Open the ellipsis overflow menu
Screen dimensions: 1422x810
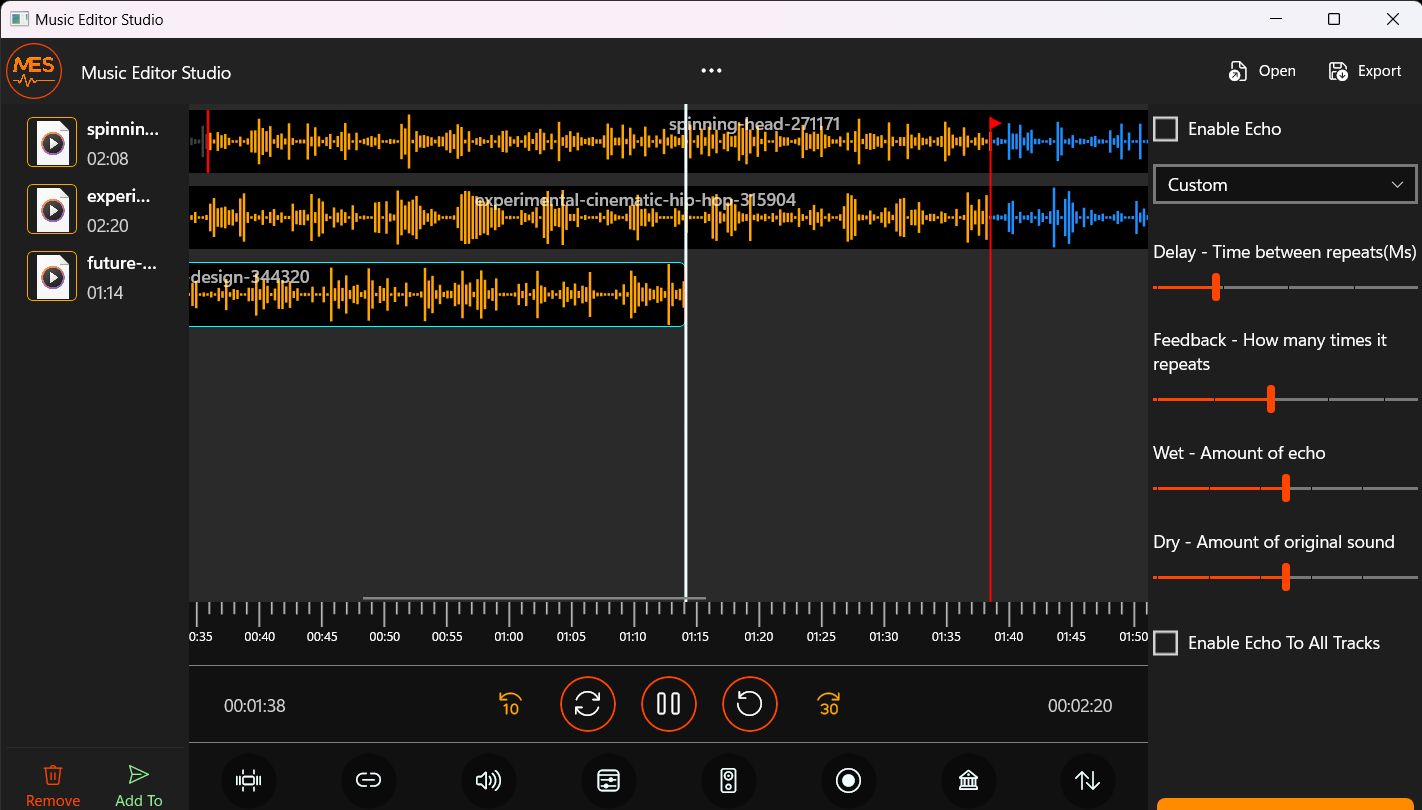click(711, 70)
